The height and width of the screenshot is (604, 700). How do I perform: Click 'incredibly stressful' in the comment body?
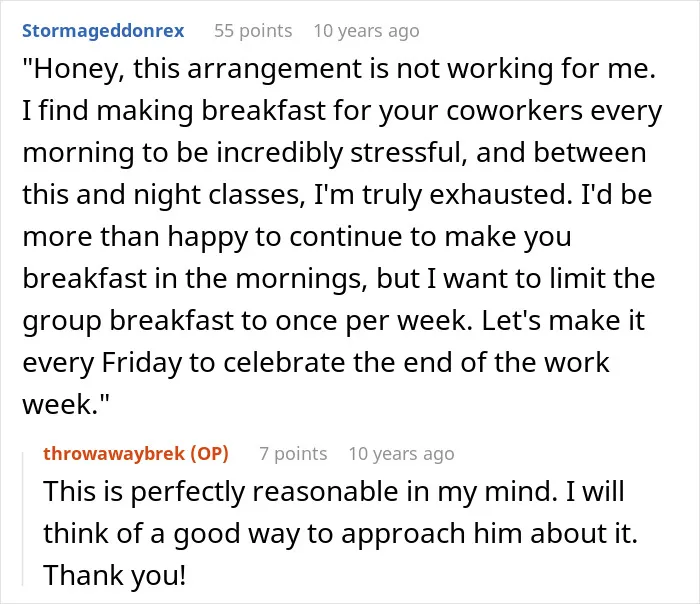point(342,153)
